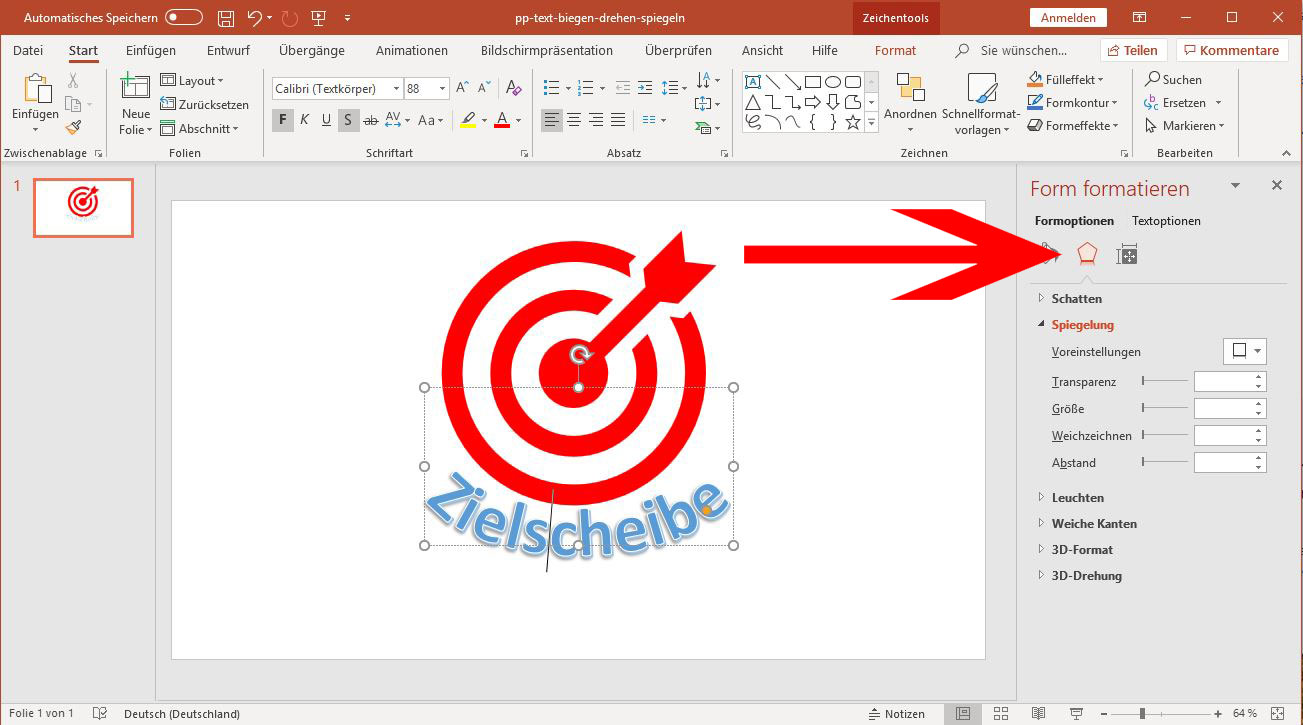Select slide 1 thumbnail in the panel
Screen dimensions: 1303x725
[x=83, y=207]
